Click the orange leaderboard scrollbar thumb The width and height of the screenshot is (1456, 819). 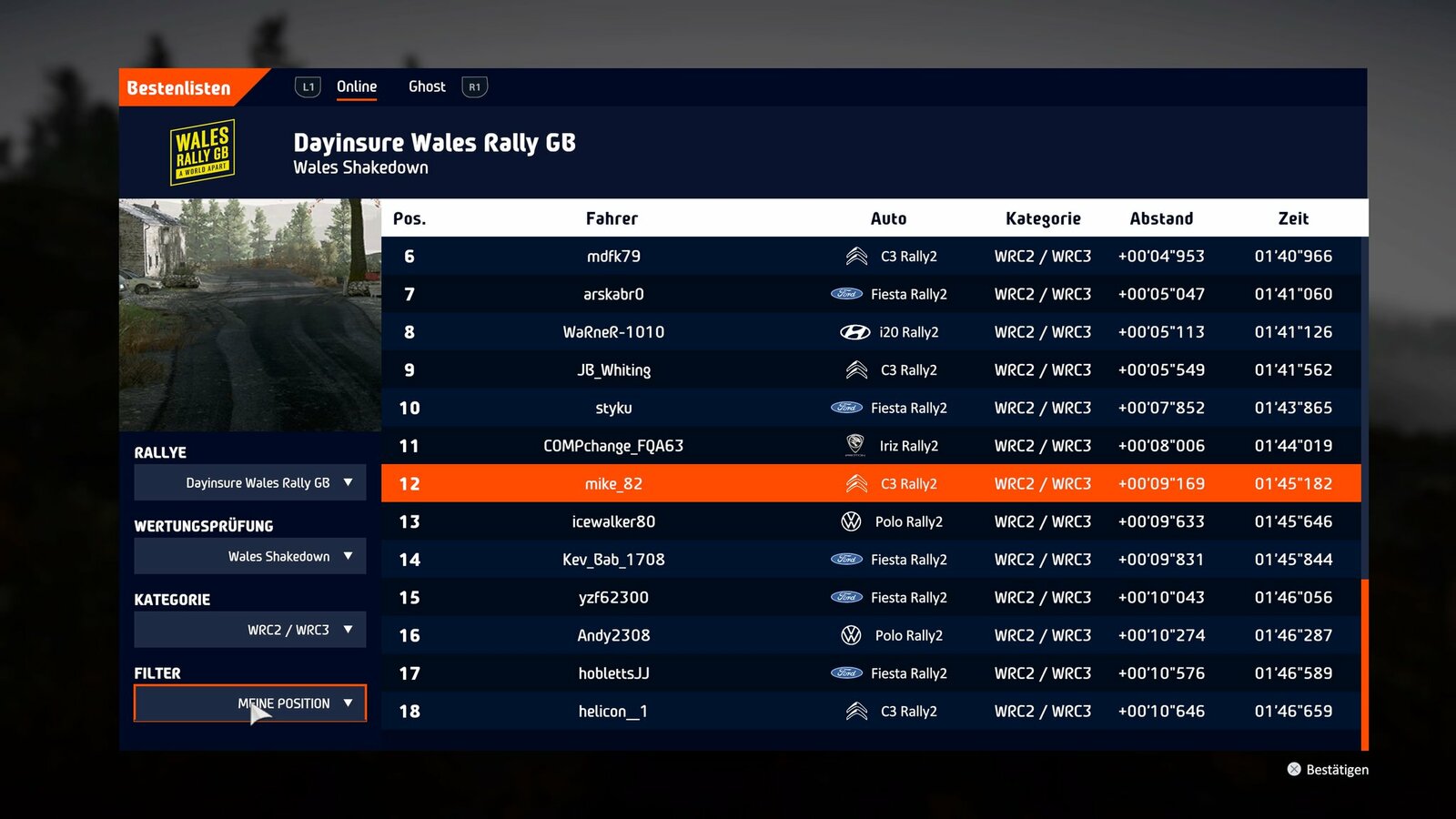point(1365,664)
